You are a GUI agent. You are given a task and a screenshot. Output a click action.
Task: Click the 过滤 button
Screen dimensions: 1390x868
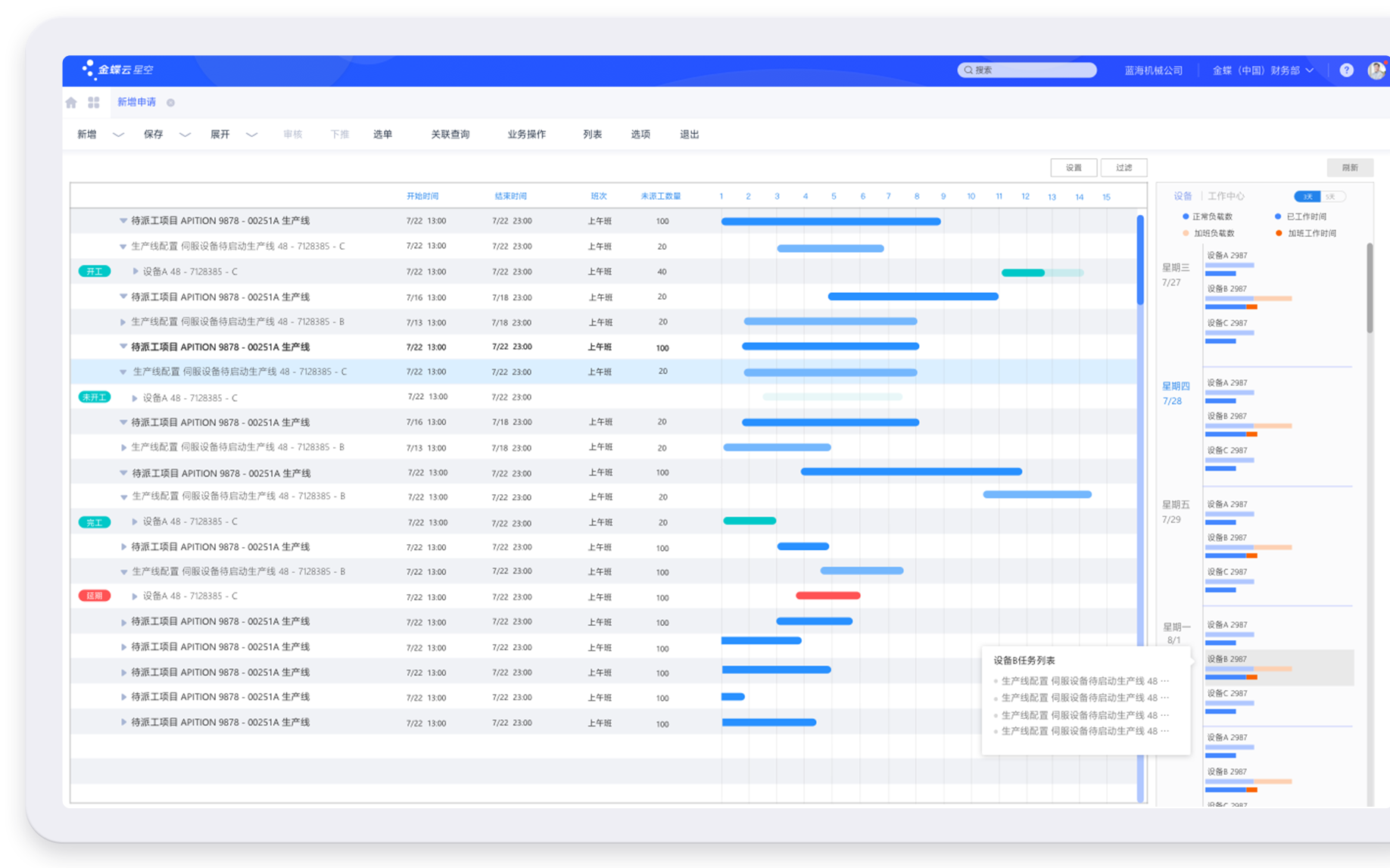coord(1124,168)
